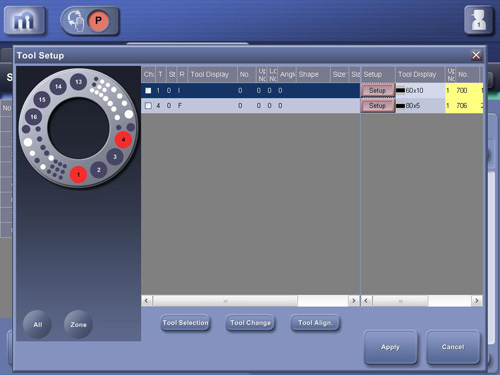Select the 80x5 tool display cell
The height and width of the screenshot is (375, 500).
click(420, 106)
